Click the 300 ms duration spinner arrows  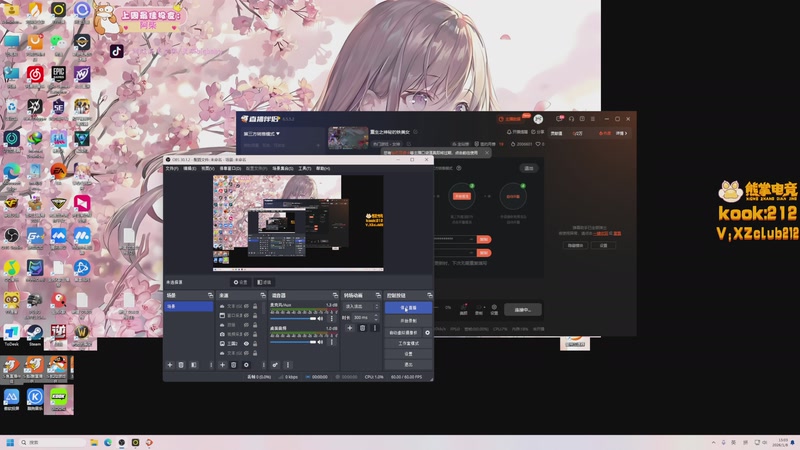(x=377, y=317)
